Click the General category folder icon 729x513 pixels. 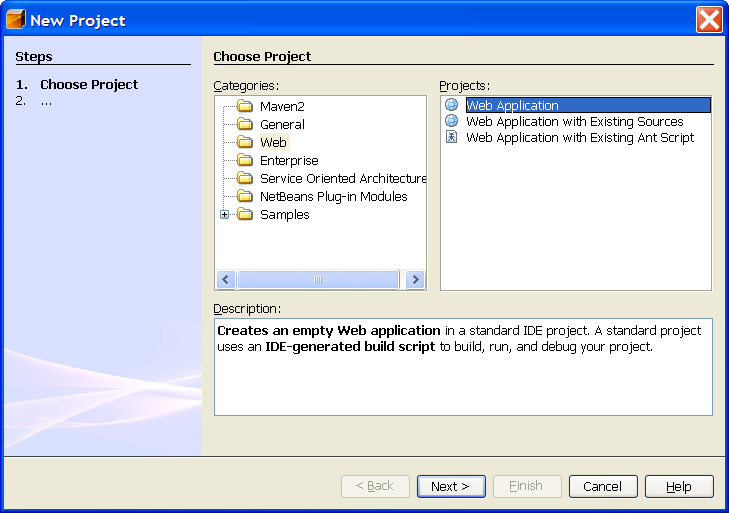[x=245, y=124]
